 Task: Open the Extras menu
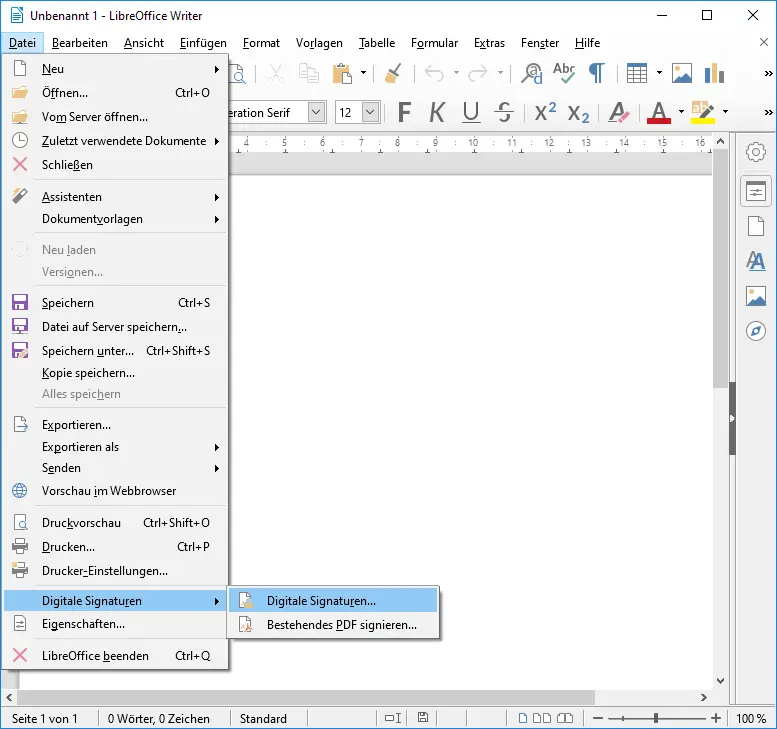point(489,43)
